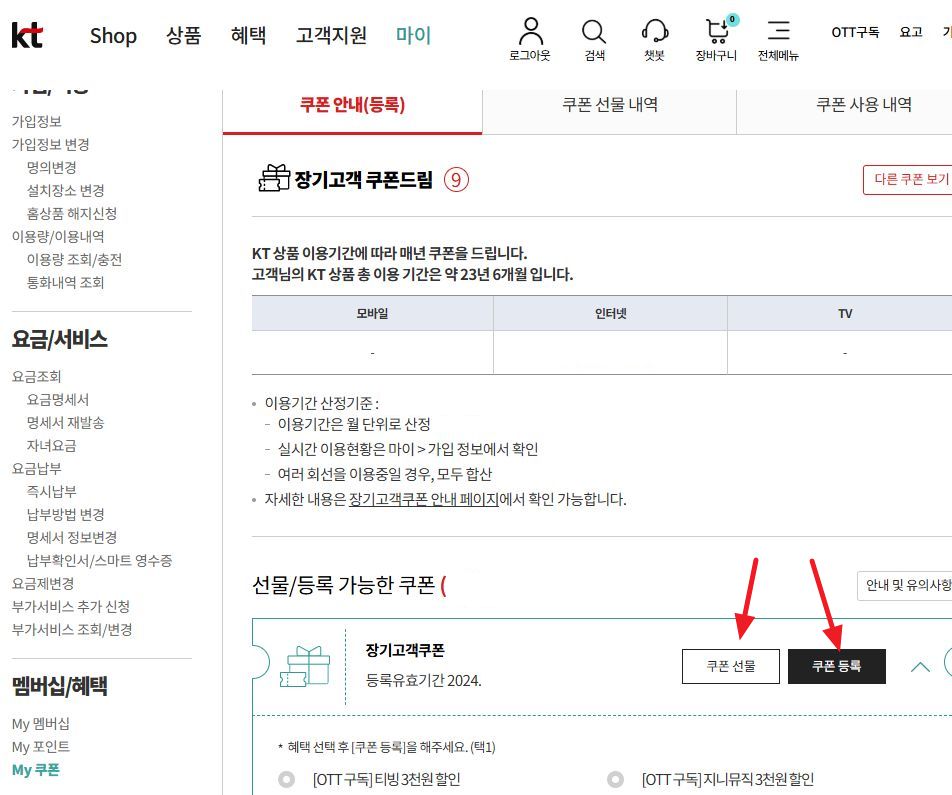The width and height of the screenshot is (952, 795).
Task: Open 이용량 조회/충전 sidebar link
Action: 74,260
